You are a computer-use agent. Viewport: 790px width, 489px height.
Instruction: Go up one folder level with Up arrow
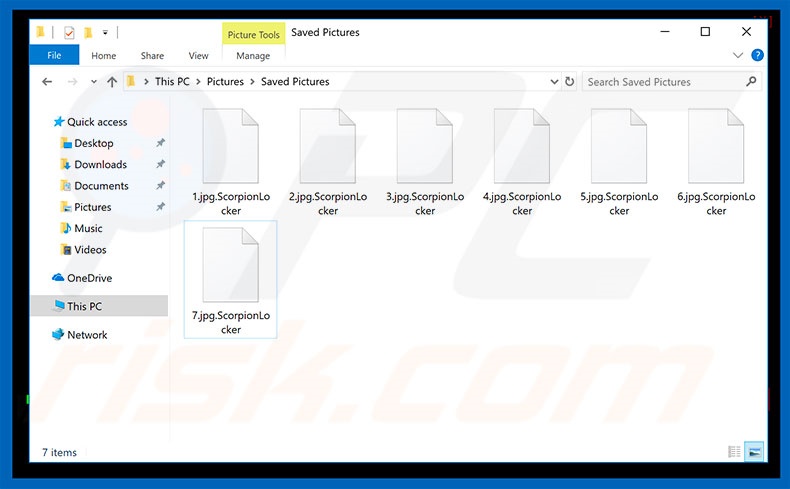pos(112,82)
